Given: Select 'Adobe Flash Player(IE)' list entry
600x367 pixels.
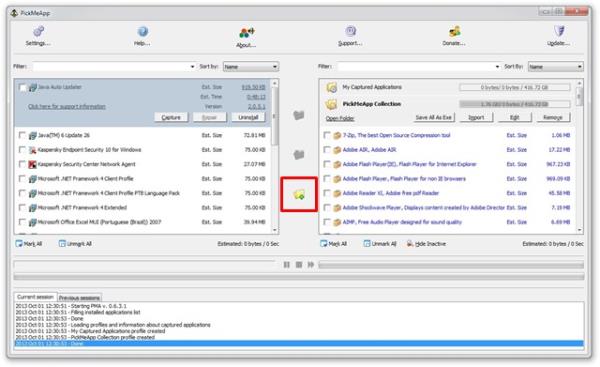Looking at the screenshot, I should (x=447, y=164).
